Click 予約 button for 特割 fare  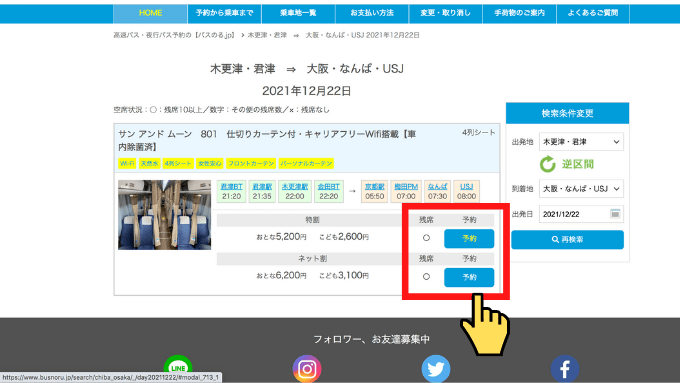[469, 239]
